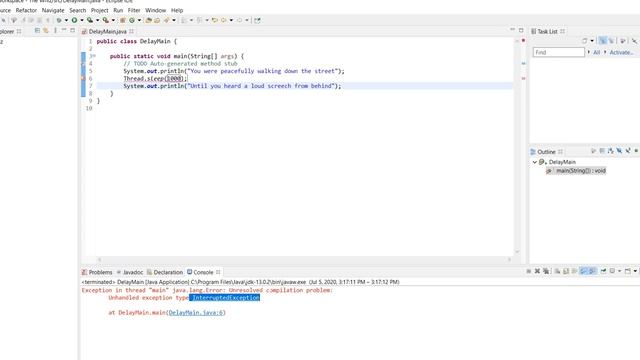The width and height of the screenshot is (640, 360).
Task: Open Coverage dropdown arrow in toolbar
Action: 98,20
